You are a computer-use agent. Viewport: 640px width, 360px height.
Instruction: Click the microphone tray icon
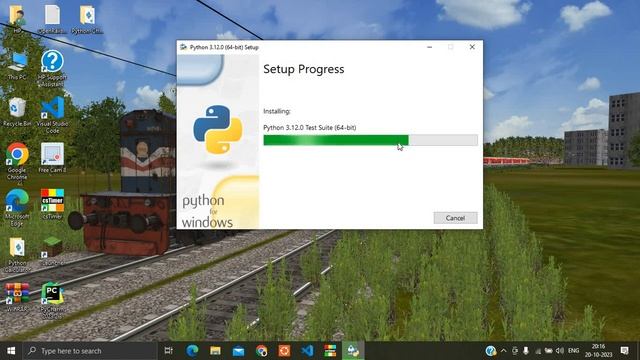[x=526, y=351]
